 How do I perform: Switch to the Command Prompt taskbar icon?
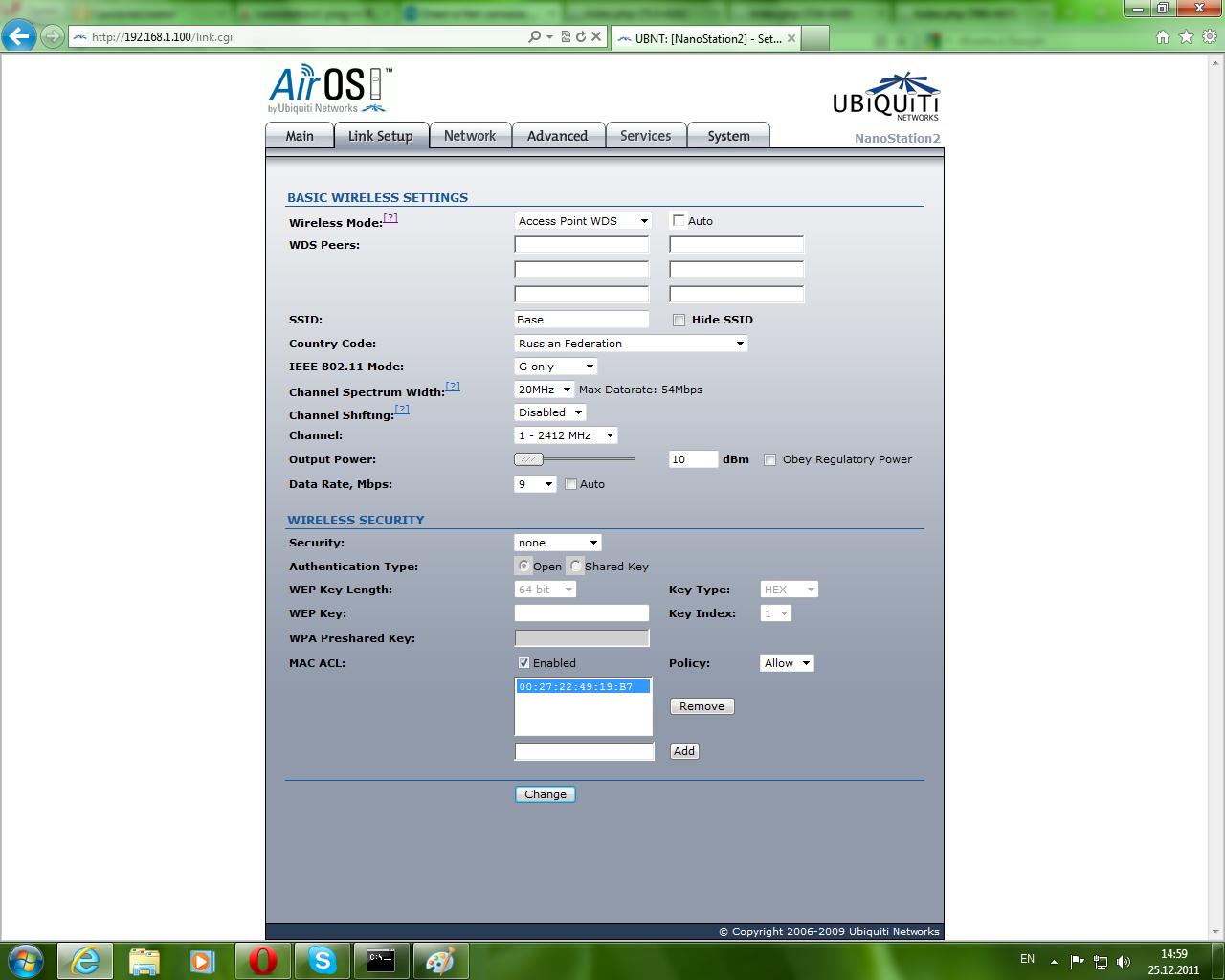(382, 960)
